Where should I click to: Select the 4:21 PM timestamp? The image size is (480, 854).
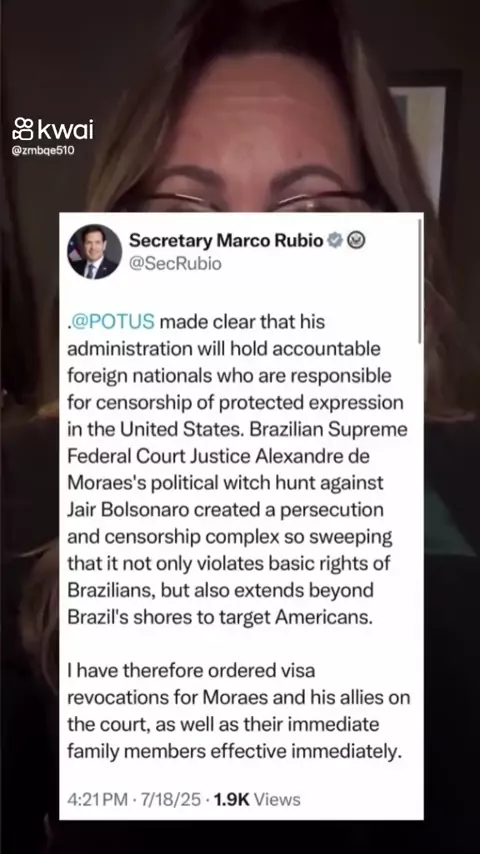[97, 800]
